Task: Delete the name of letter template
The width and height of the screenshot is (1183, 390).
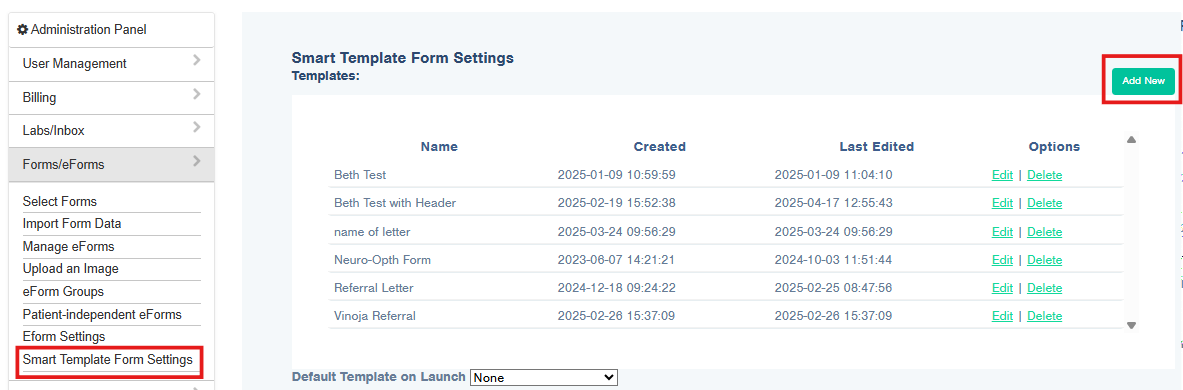Action: click(x=1044, y=232)
